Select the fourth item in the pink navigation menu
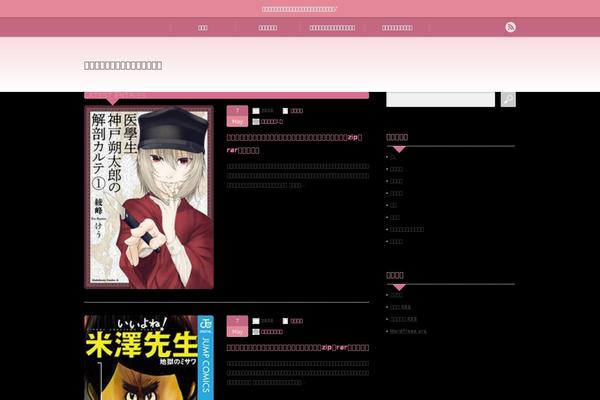 click(397, 28)
